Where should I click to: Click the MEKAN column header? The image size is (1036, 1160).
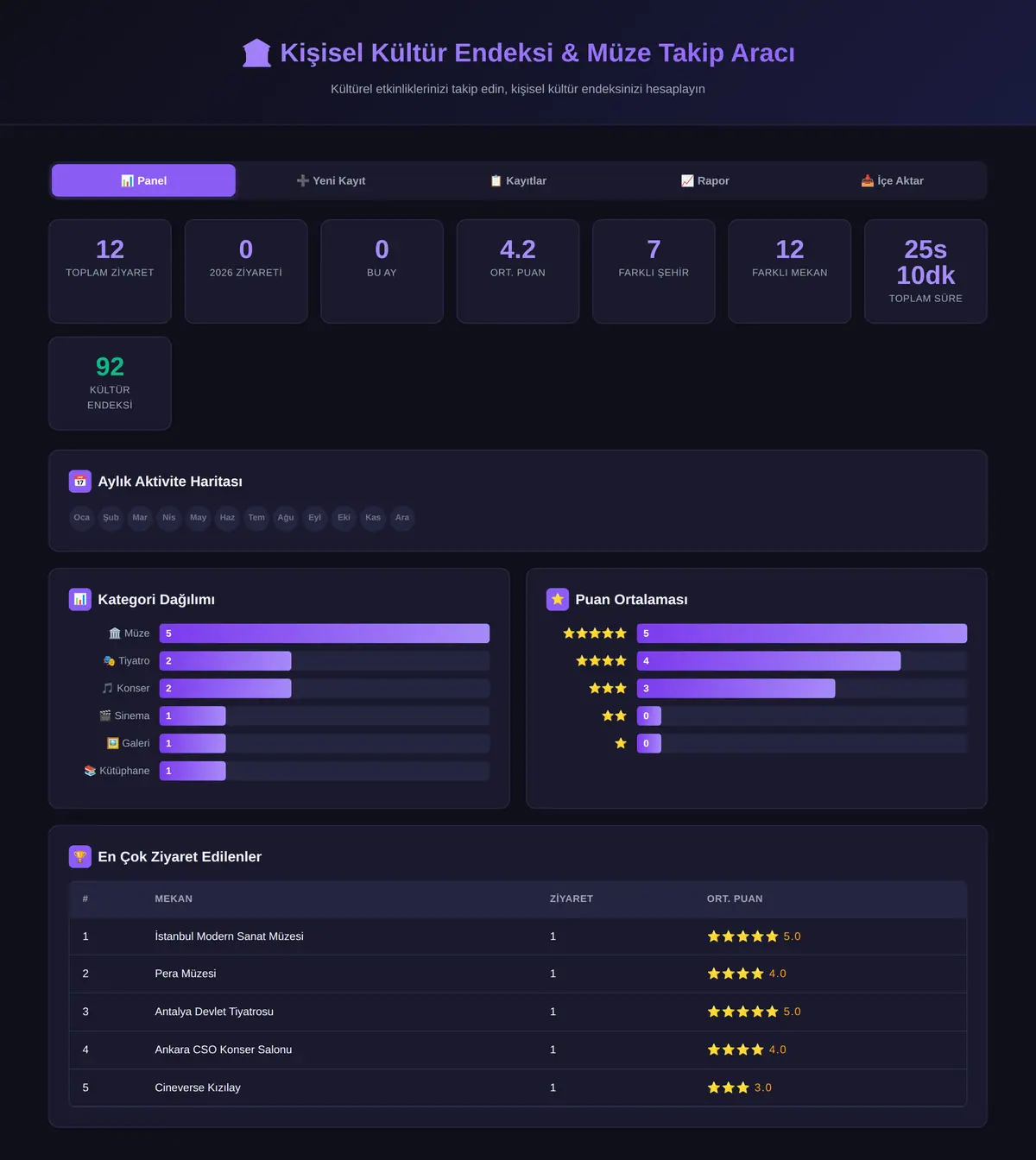point(174,898)
